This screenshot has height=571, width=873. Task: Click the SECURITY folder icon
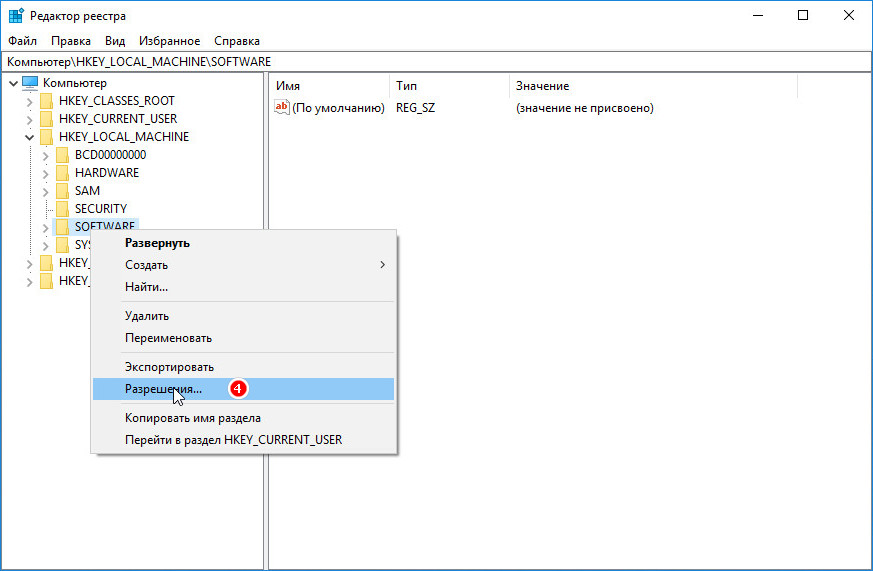63,209
